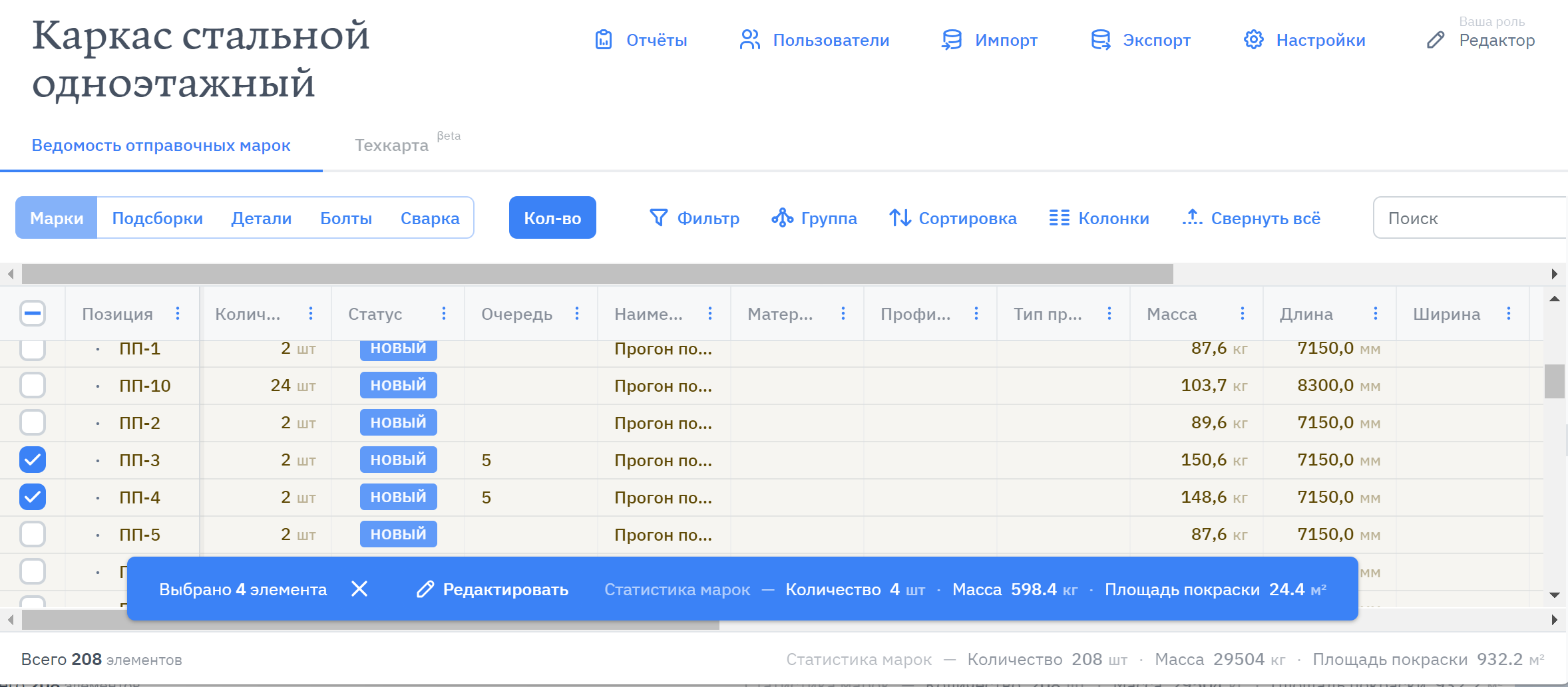Click the Импорт database icon
Screen dimensions: 1568x687
[952, 40]
